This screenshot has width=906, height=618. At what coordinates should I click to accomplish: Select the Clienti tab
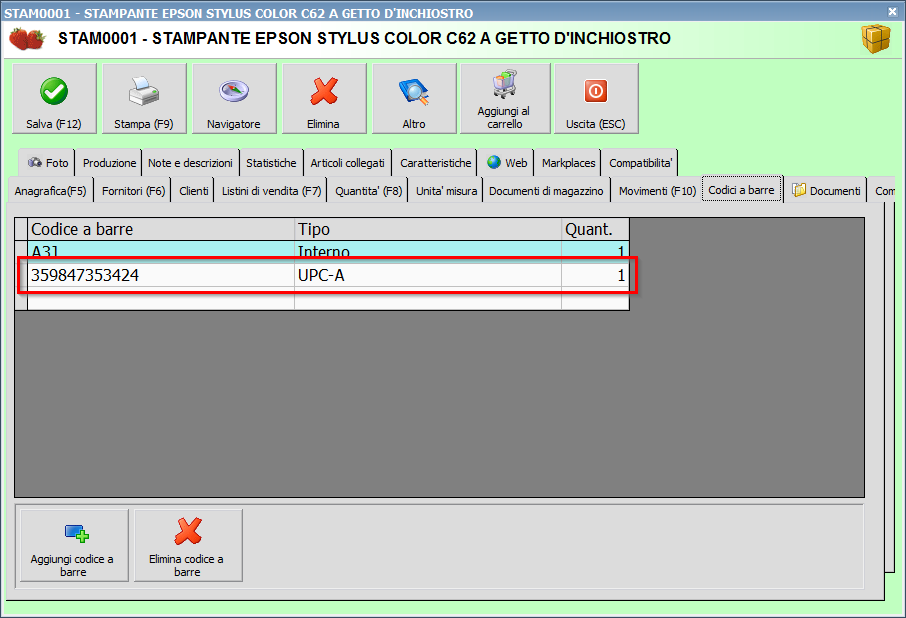(x=194, y=191)
